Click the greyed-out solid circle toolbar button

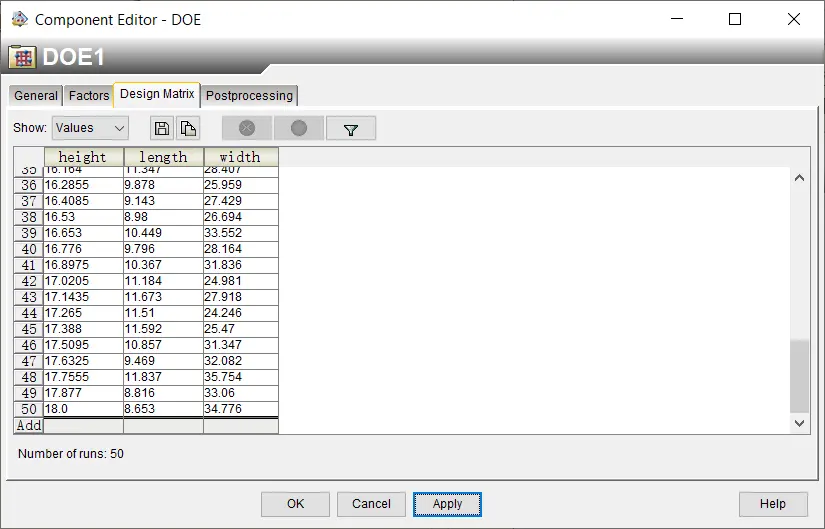[x=299, y=128]
